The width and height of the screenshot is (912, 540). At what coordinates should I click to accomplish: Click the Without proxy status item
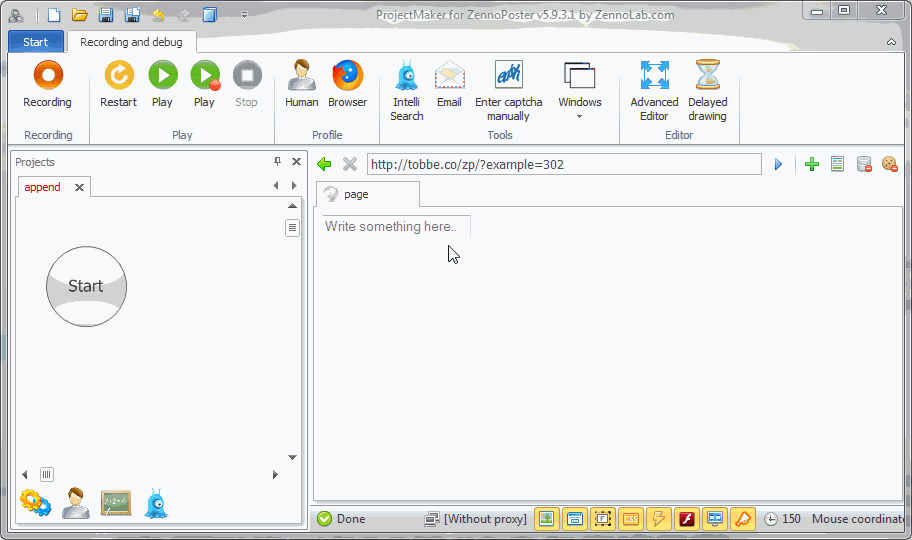[475, 518]
